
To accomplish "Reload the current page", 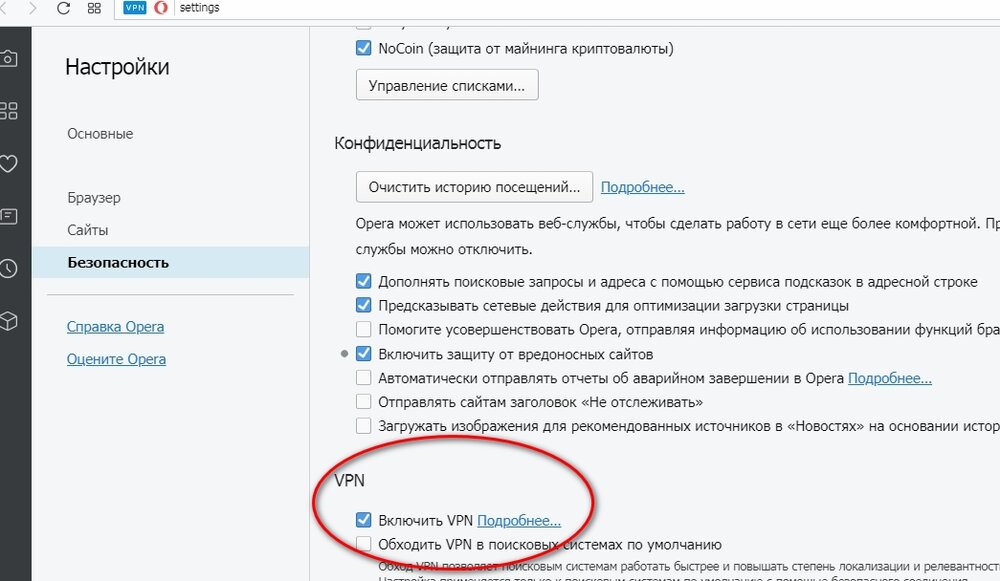I will click(x=64, y=7).
